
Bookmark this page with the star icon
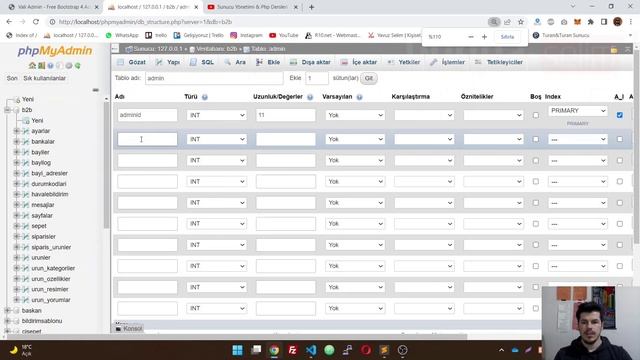(521, 22)
